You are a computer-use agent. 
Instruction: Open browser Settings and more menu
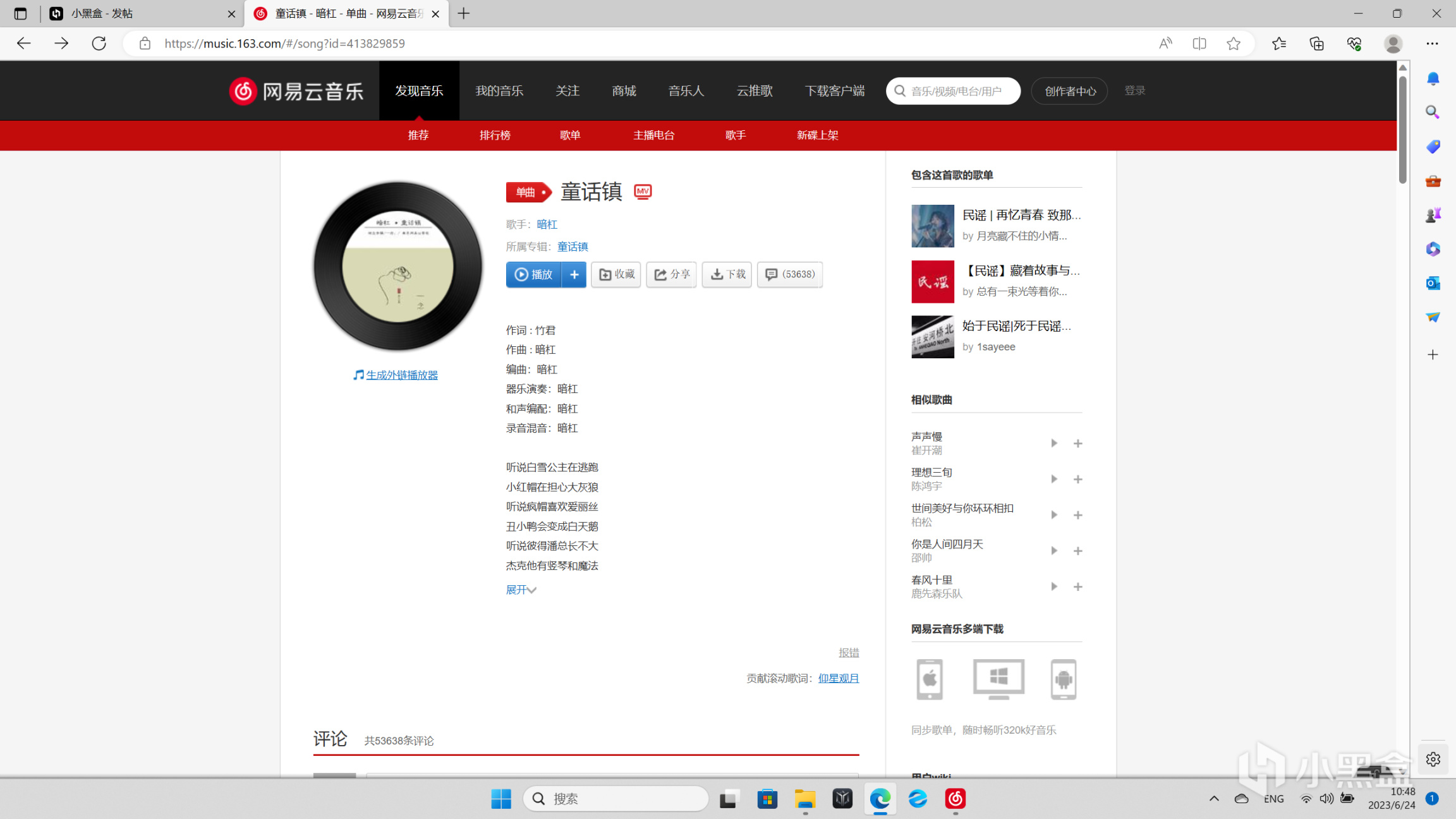click(1432, 44)
